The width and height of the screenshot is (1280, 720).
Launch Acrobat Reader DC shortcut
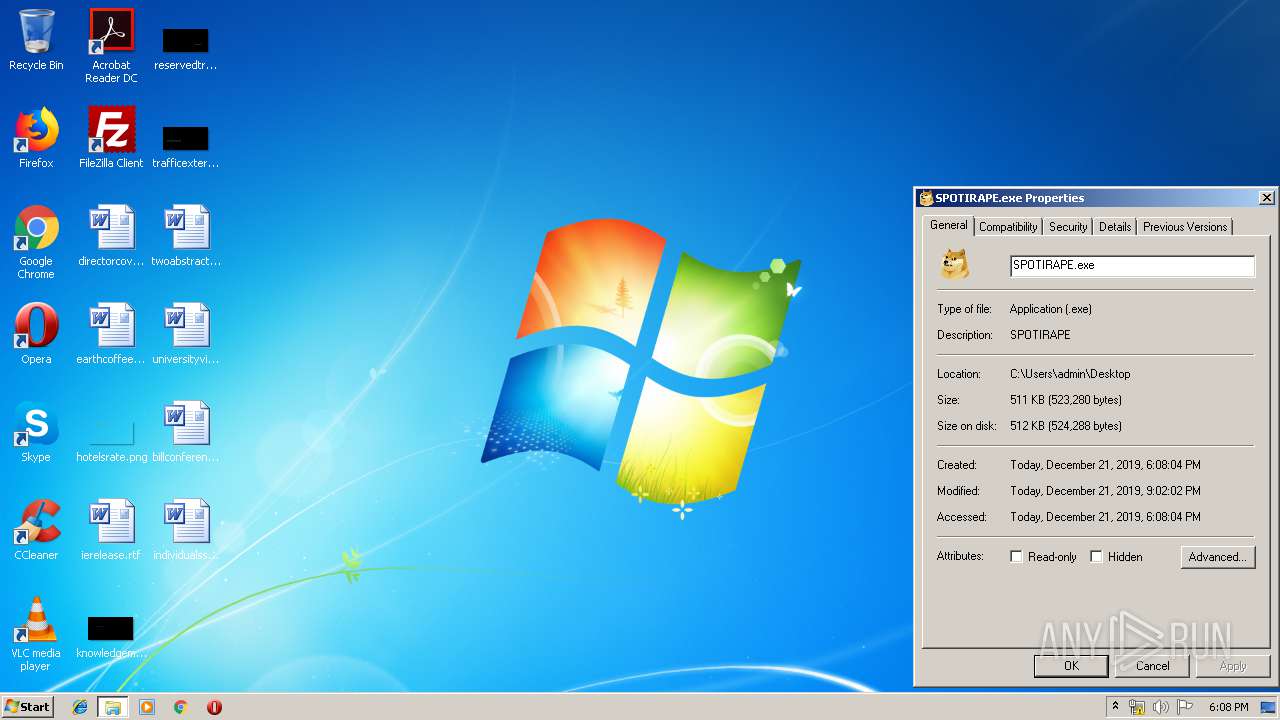(111, 45)
